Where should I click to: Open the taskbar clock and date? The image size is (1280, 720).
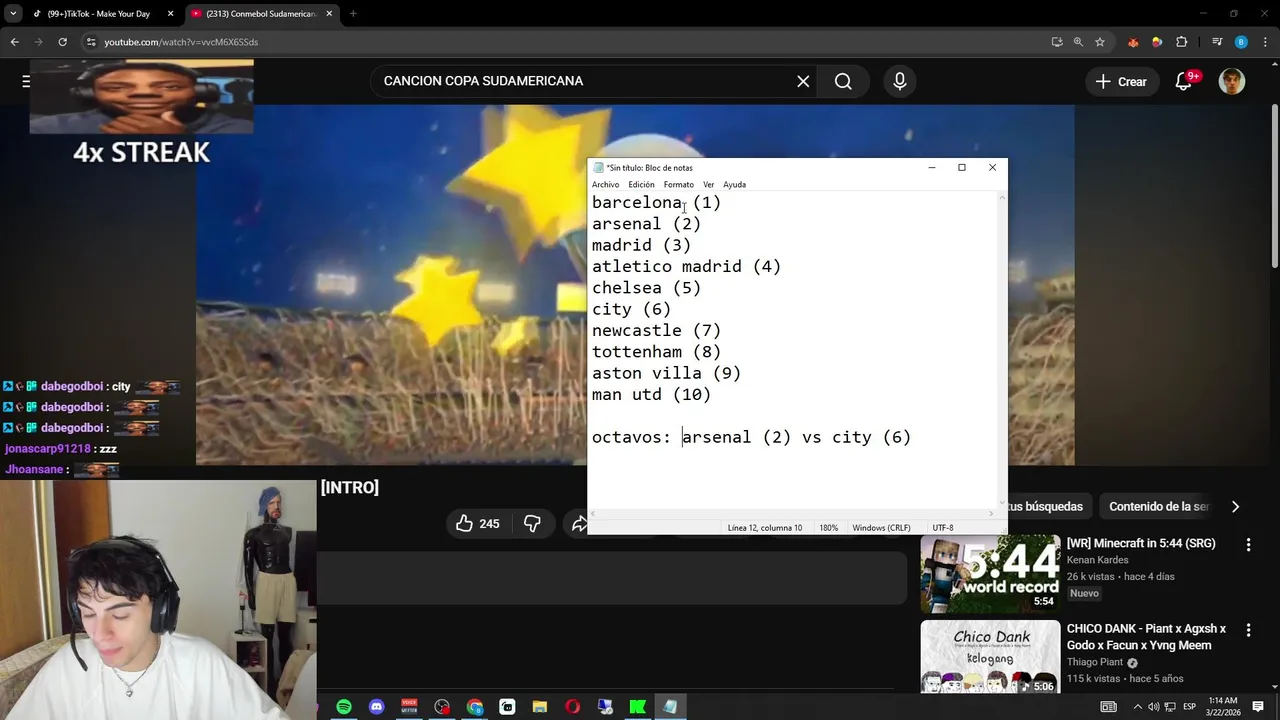click(x=1223, y=707)
